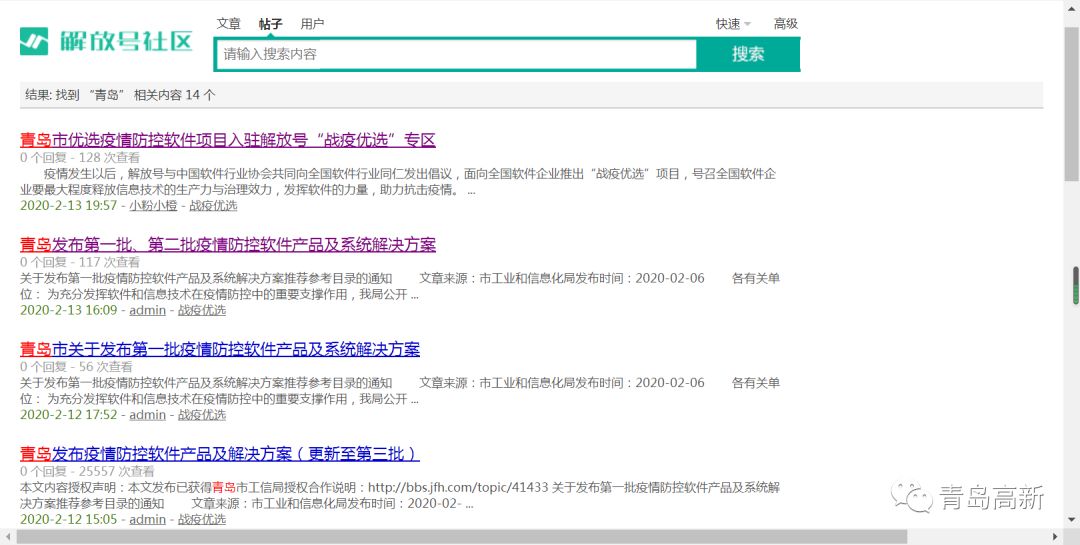Click the vertical scrollbar down arrow
The width and height of the screenshot is (1080, 545).
point(1072,519)
